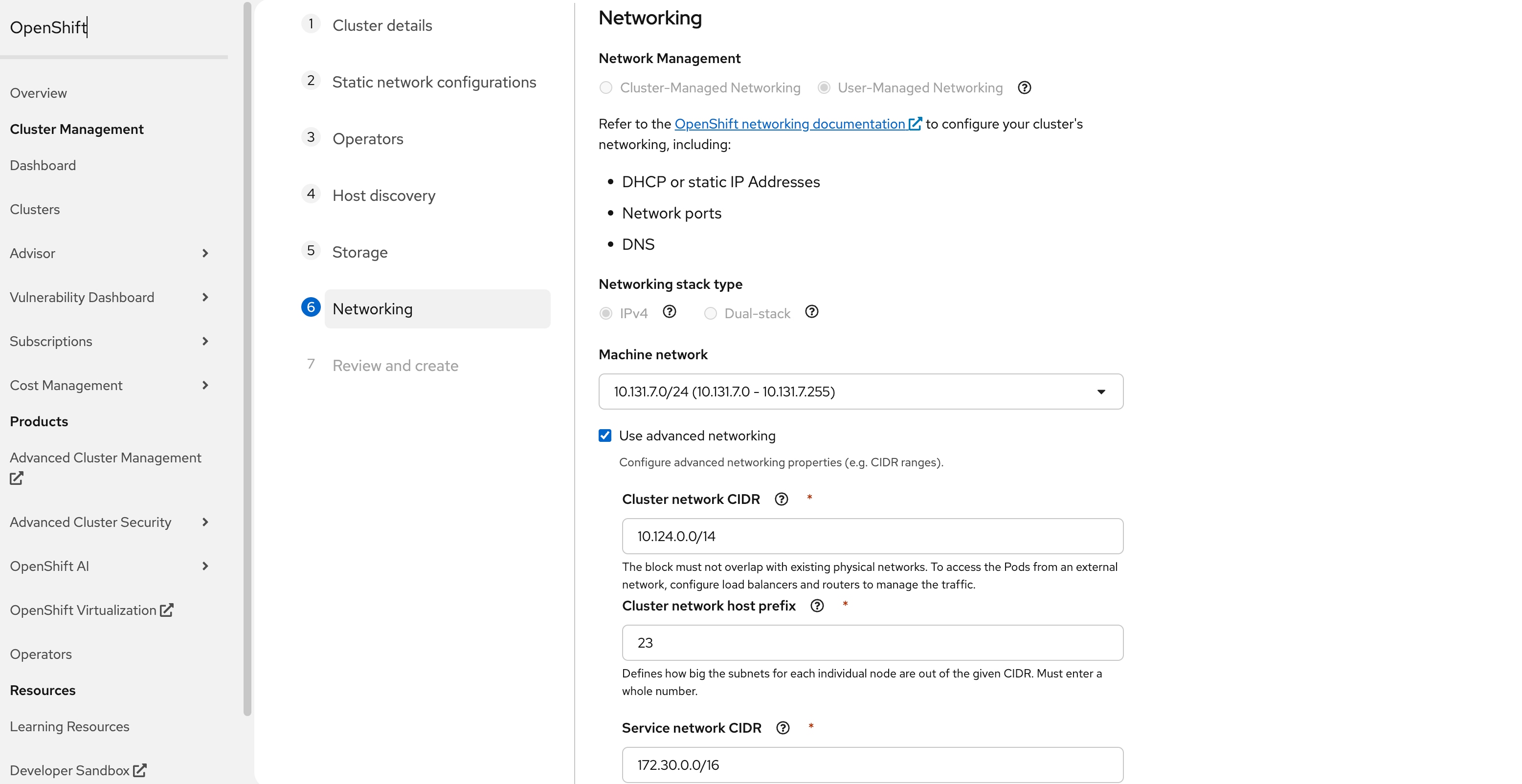Go to Static network configurations step
This screenshot has height=784, width=1522.
click(x=434, y=82)
